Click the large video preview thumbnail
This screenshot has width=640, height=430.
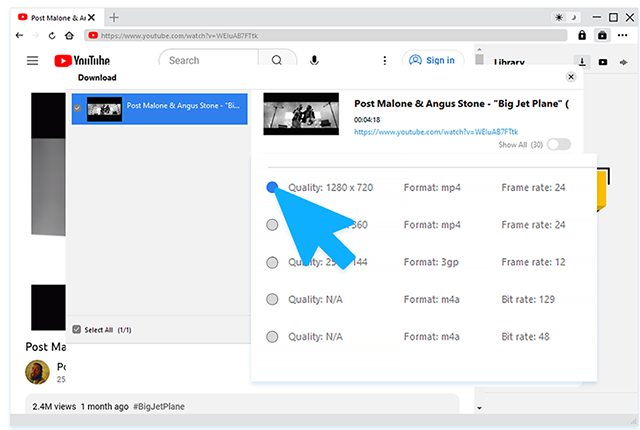[x=301, y=114]
